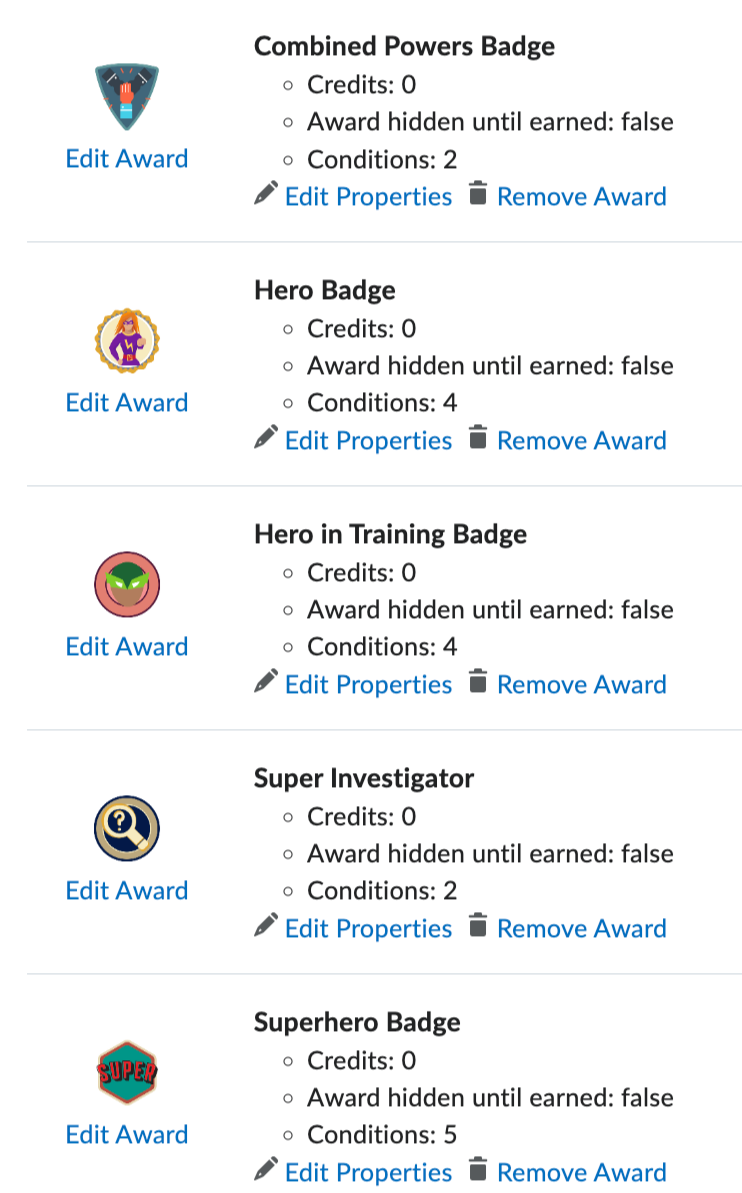Open Edit Award under Hero Badge image
This screenshot has width=742, height=1193.
[x=127, y=402]
